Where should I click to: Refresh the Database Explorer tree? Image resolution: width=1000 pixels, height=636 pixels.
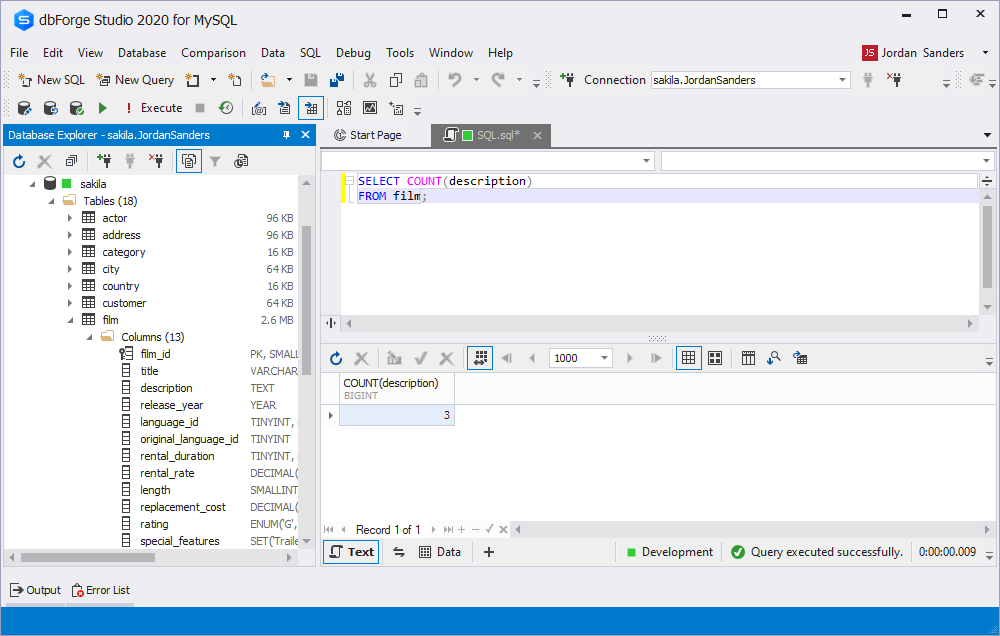[19, 161]
